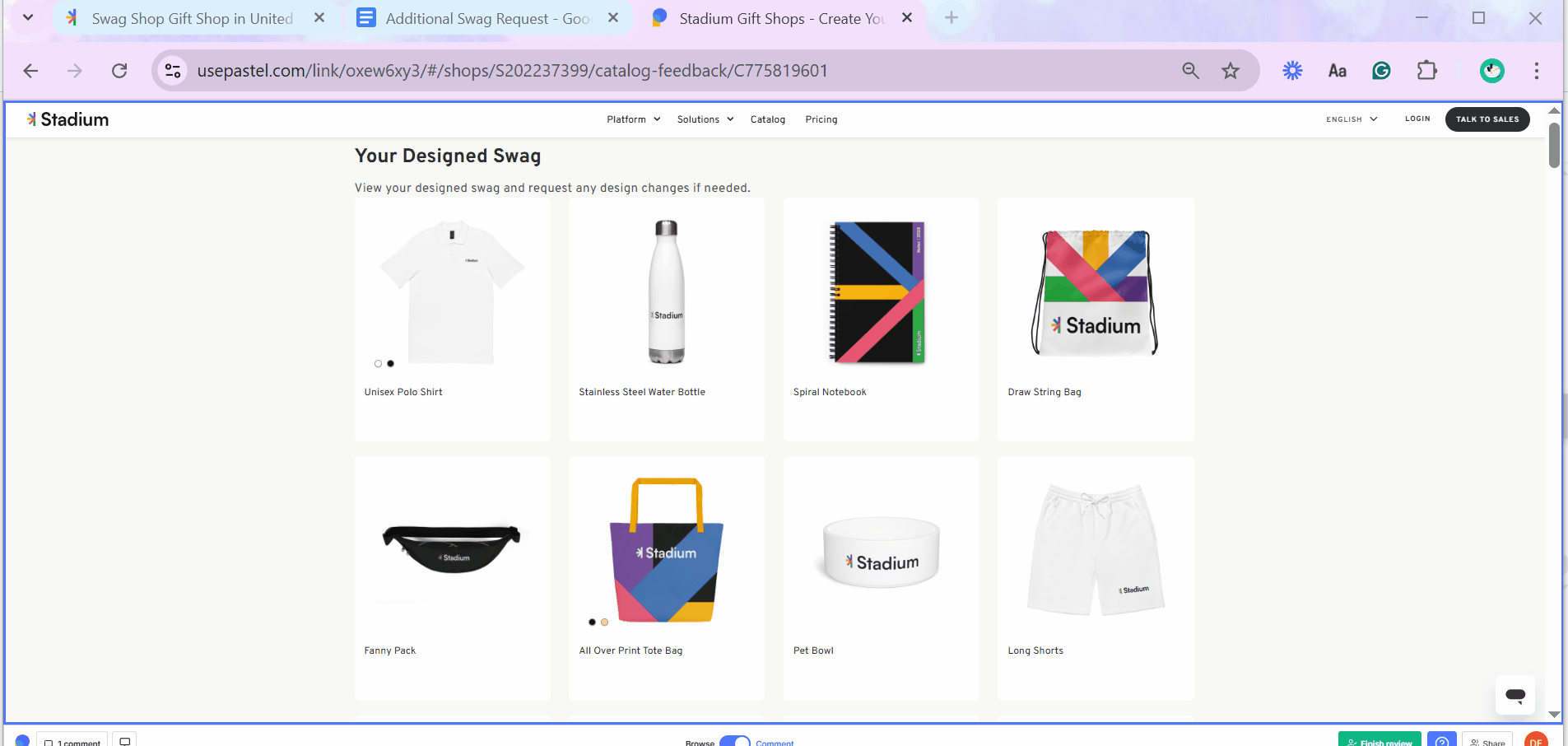
Task: Click Fanny Pack label
Action: coord(390,650)
